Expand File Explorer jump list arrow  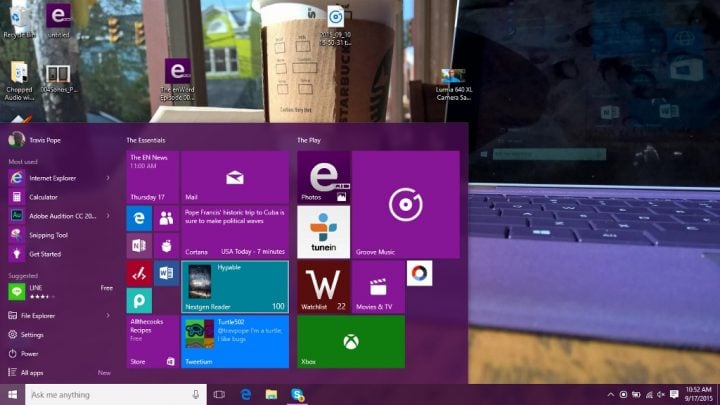(x=108, y=315)
